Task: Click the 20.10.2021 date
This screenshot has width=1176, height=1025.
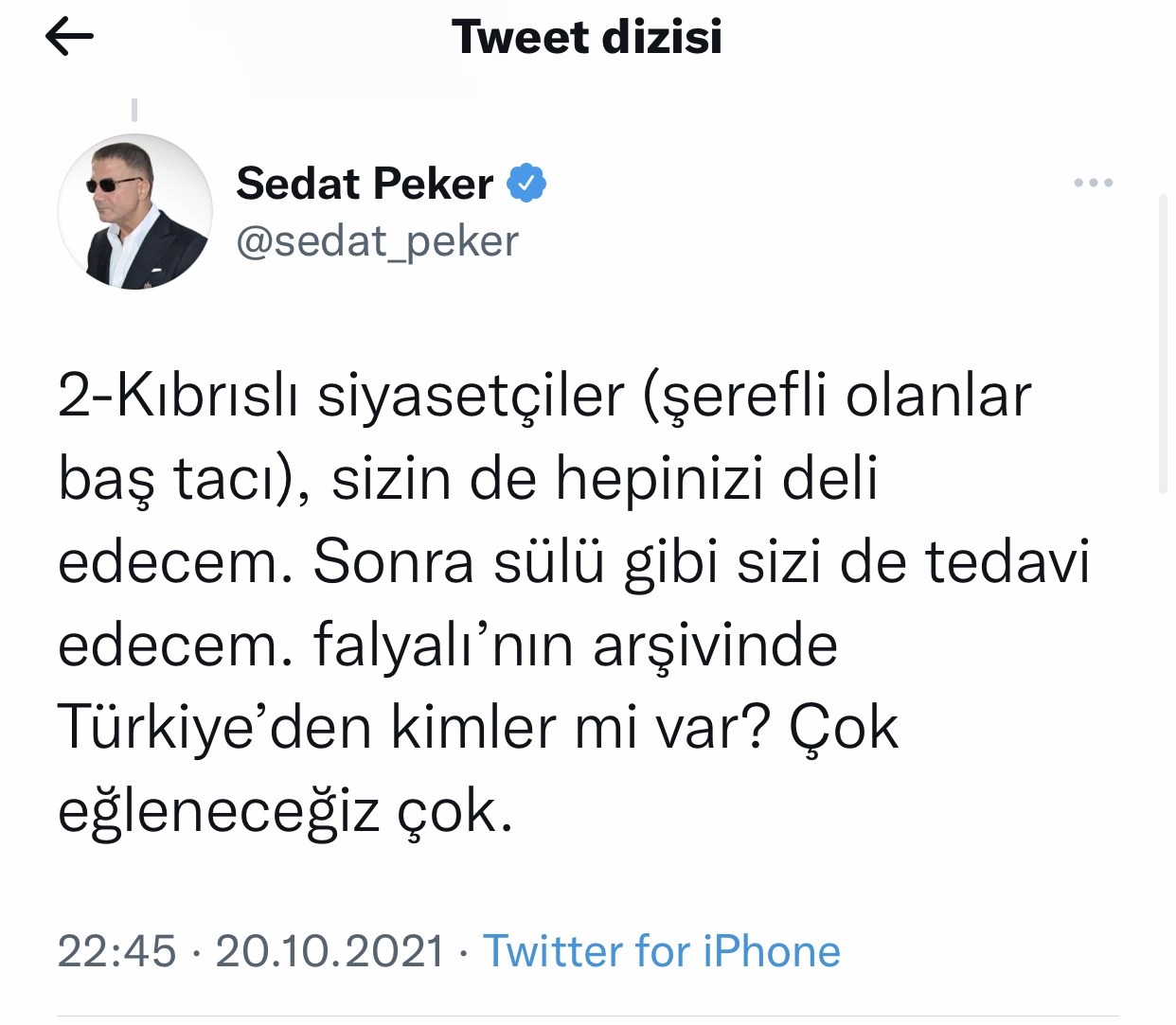Action: [x=330, y=951]
